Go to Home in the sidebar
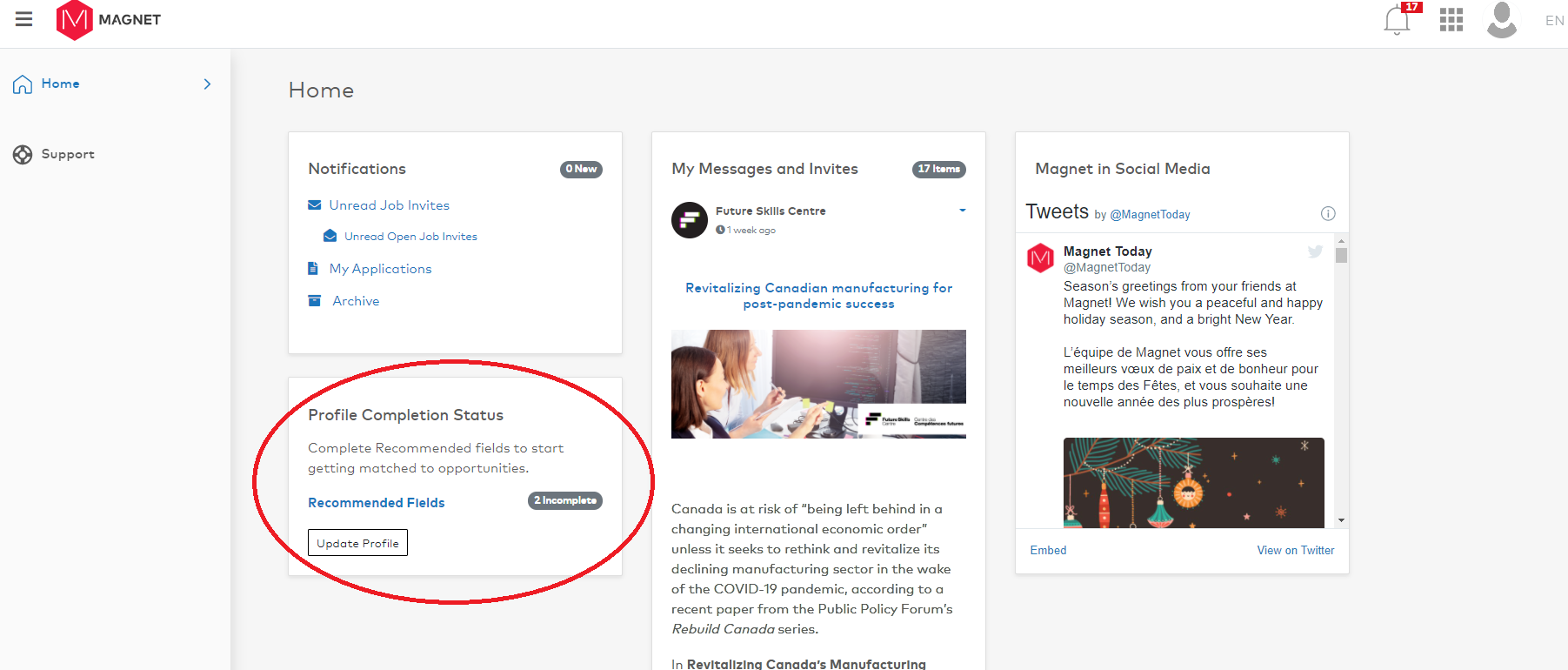This screenshot has height=670, width=1568. coord(60,84)
